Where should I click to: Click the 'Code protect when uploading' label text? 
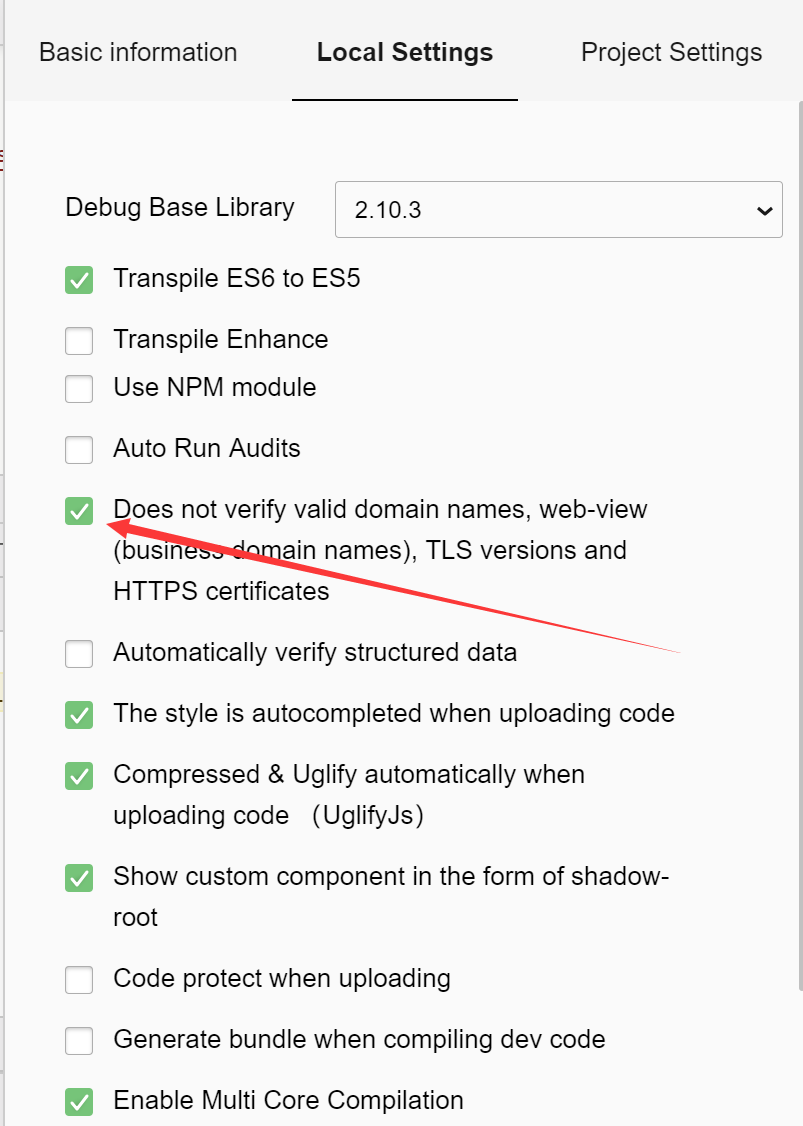282,979
